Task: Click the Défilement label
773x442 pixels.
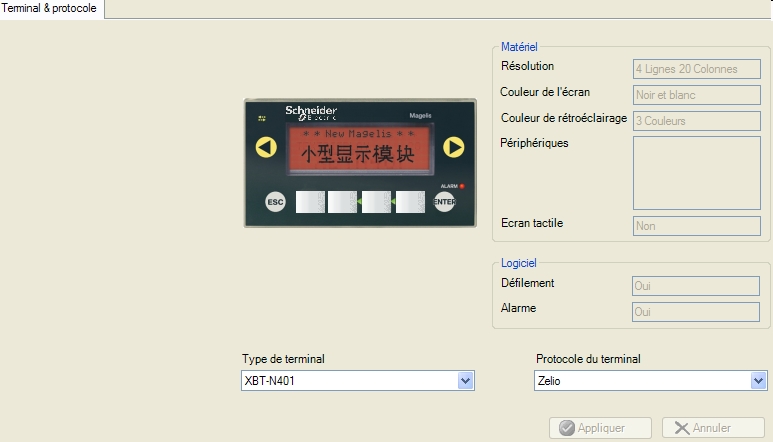Action: point(527,283)
